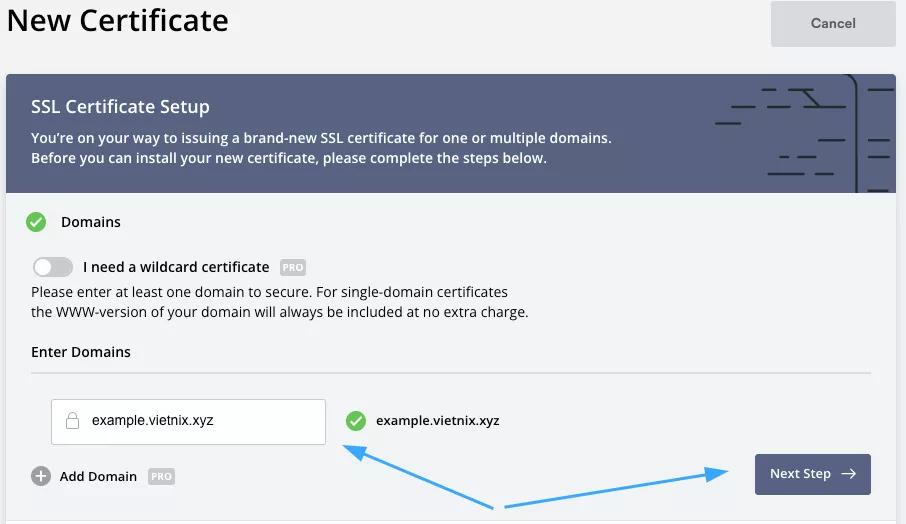Click the Cancel button
The width and height of the screenshot is (906, 524).
coord(832,24)
